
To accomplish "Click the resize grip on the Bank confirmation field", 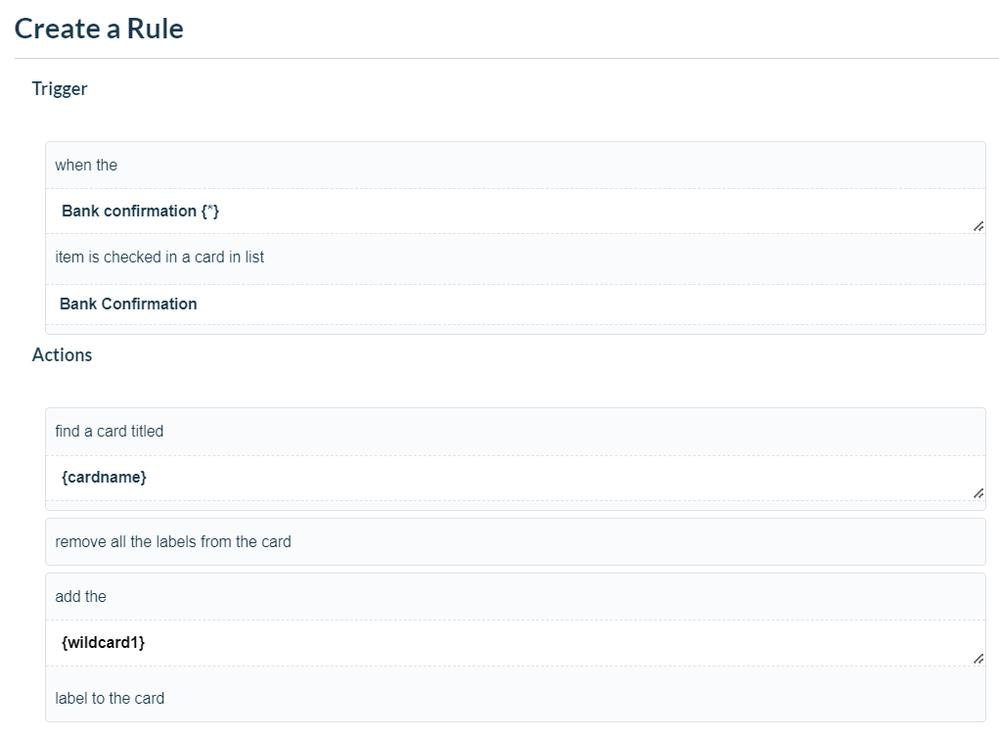I will (978, 226).
